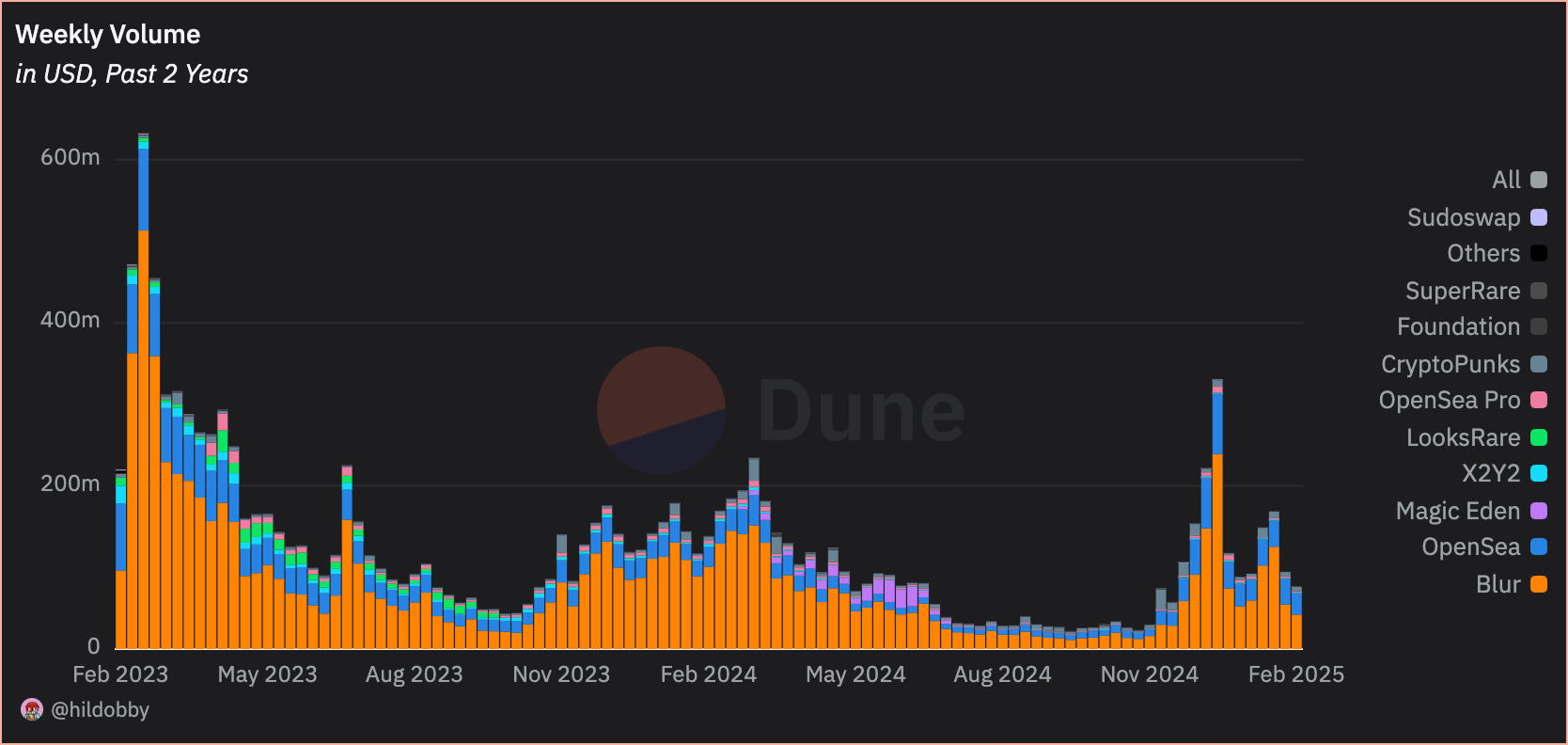
Task: Click the author avatar beside @hildobby
Action: pyautogui.click(x=32, y=709)
